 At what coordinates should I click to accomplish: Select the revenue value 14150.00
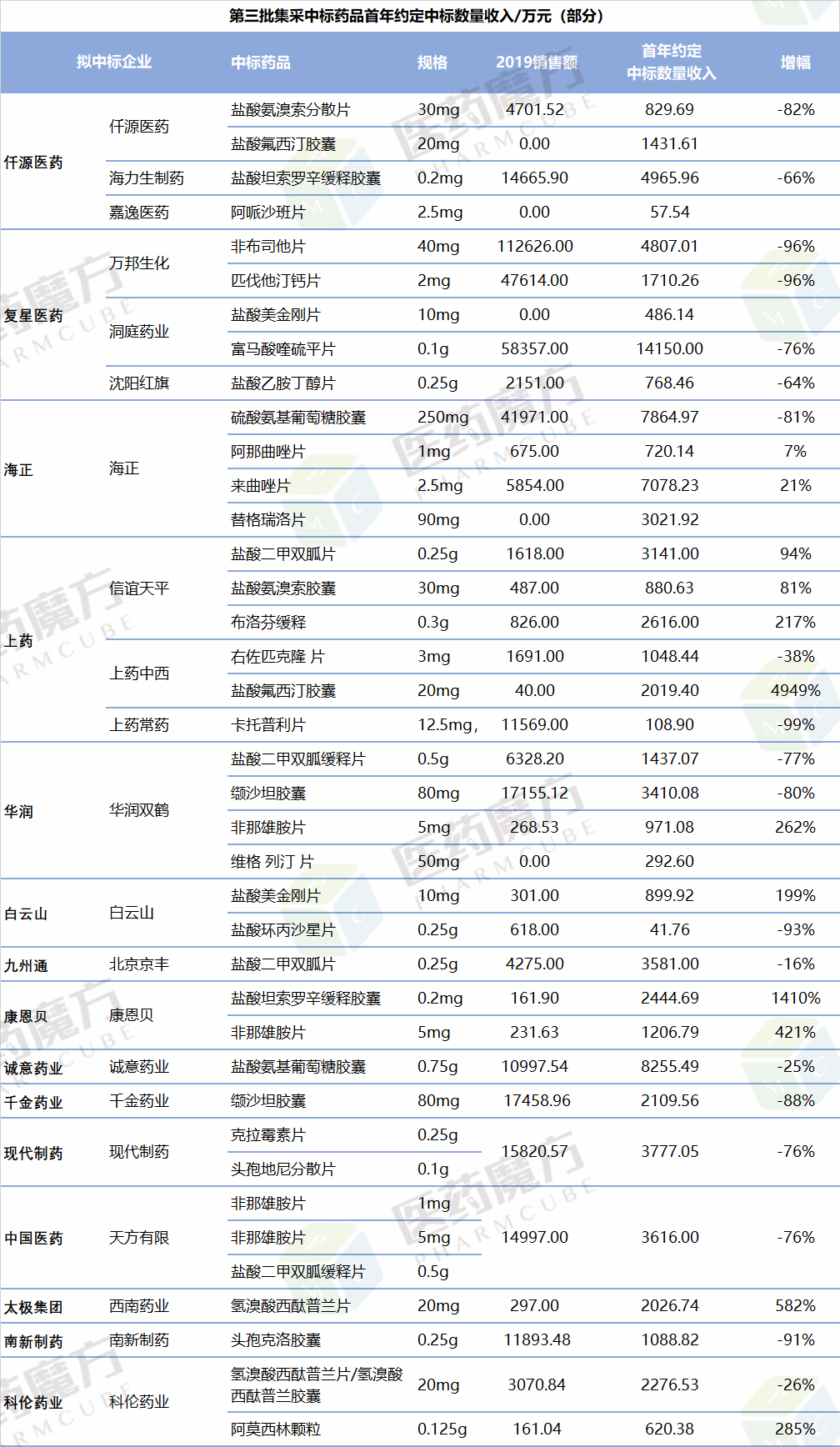pyautogui.click(x=670, y=349)
